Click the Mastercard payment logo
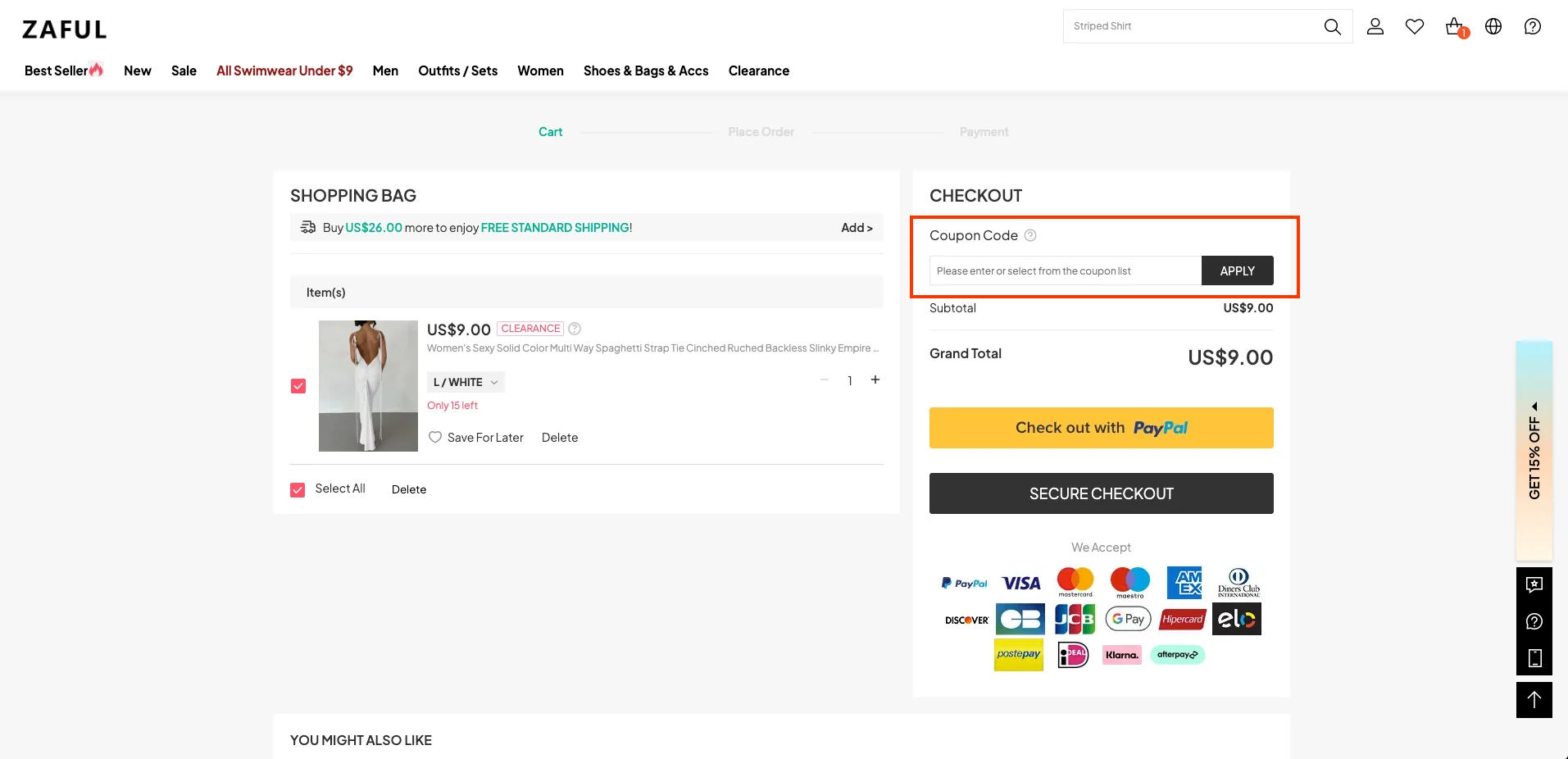This screenshot has height=759, width=1568. pyautogui.click(x=1075, y=582)
